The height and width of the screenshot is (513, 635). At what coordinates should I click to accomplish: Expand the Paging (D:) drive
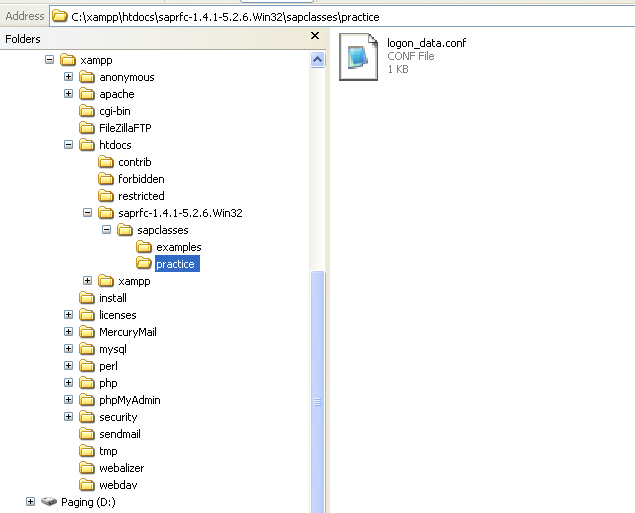31,502
